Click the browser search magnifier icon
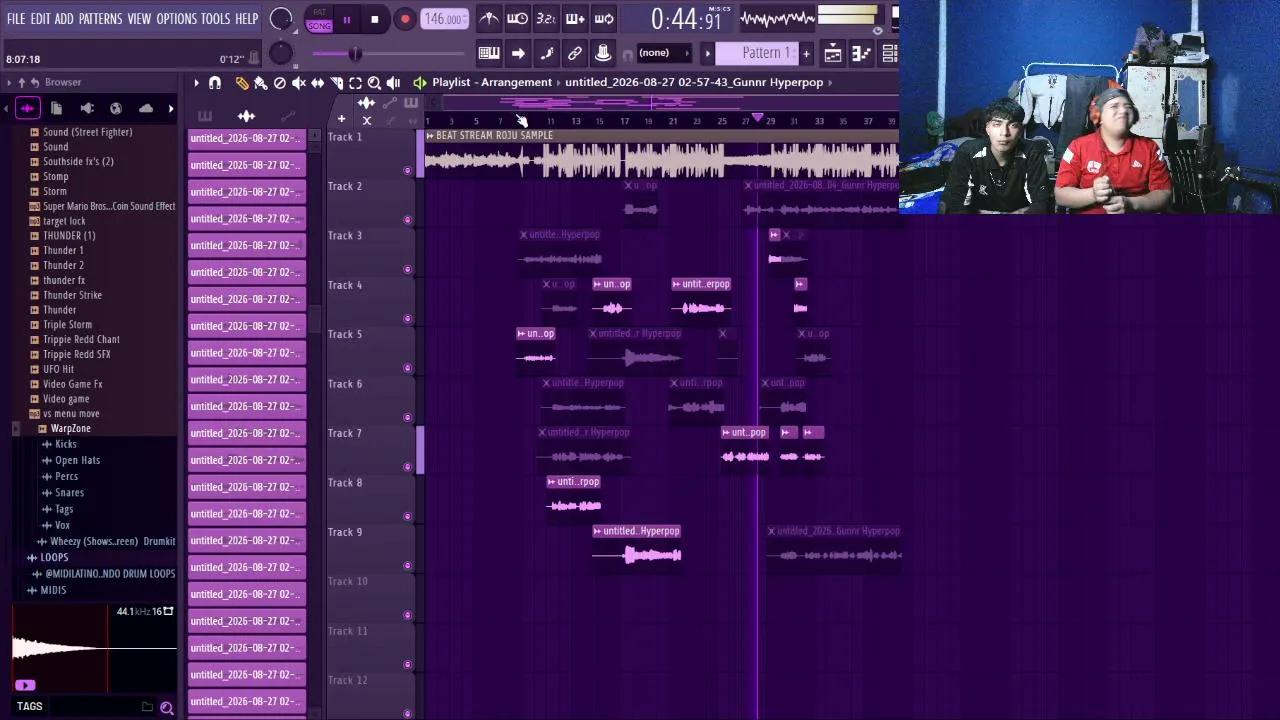This screenshot has width=1280, height=720. click(x=167, y=708)
